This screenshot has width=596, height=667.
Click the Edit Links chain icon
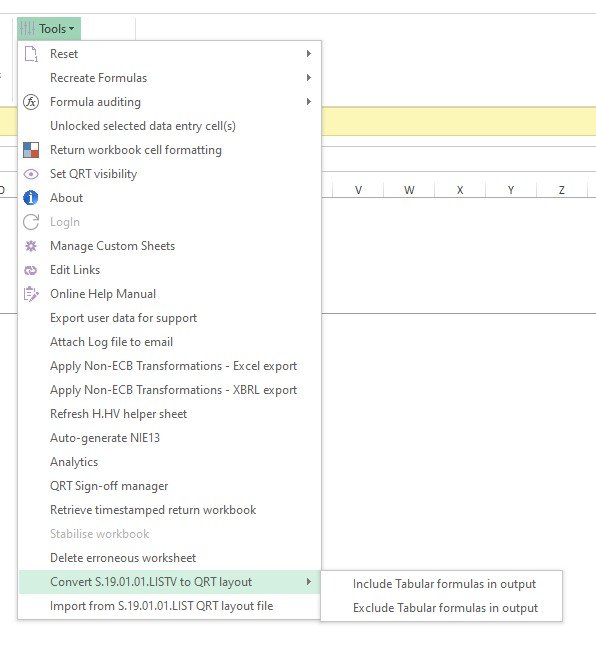pos(31,270)
